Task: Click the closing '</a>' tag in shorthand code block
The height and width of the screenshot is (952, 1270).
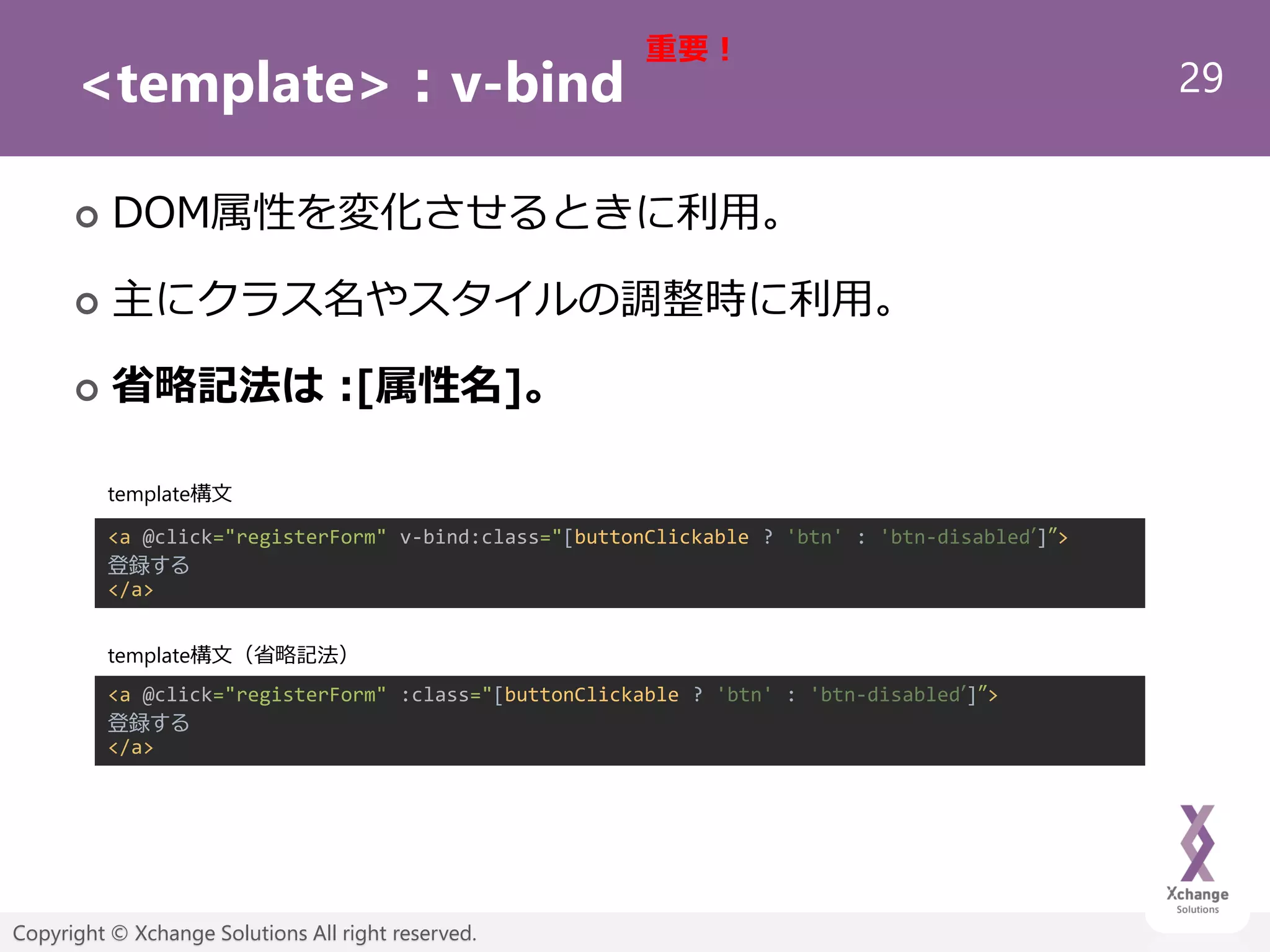Action: 131,747
